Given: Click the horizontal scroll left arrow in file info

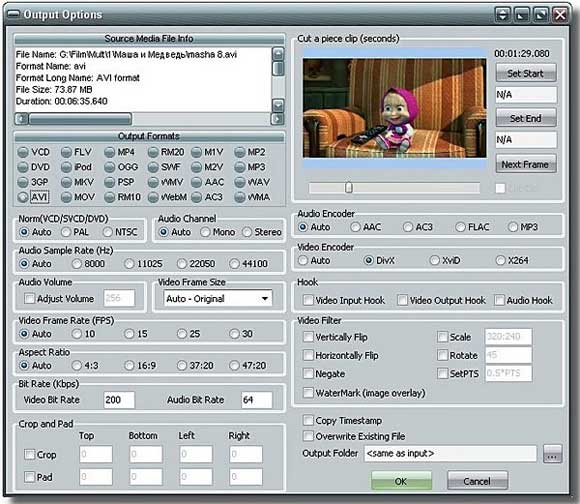Looking at the screenshot, I should coord(21,119).
